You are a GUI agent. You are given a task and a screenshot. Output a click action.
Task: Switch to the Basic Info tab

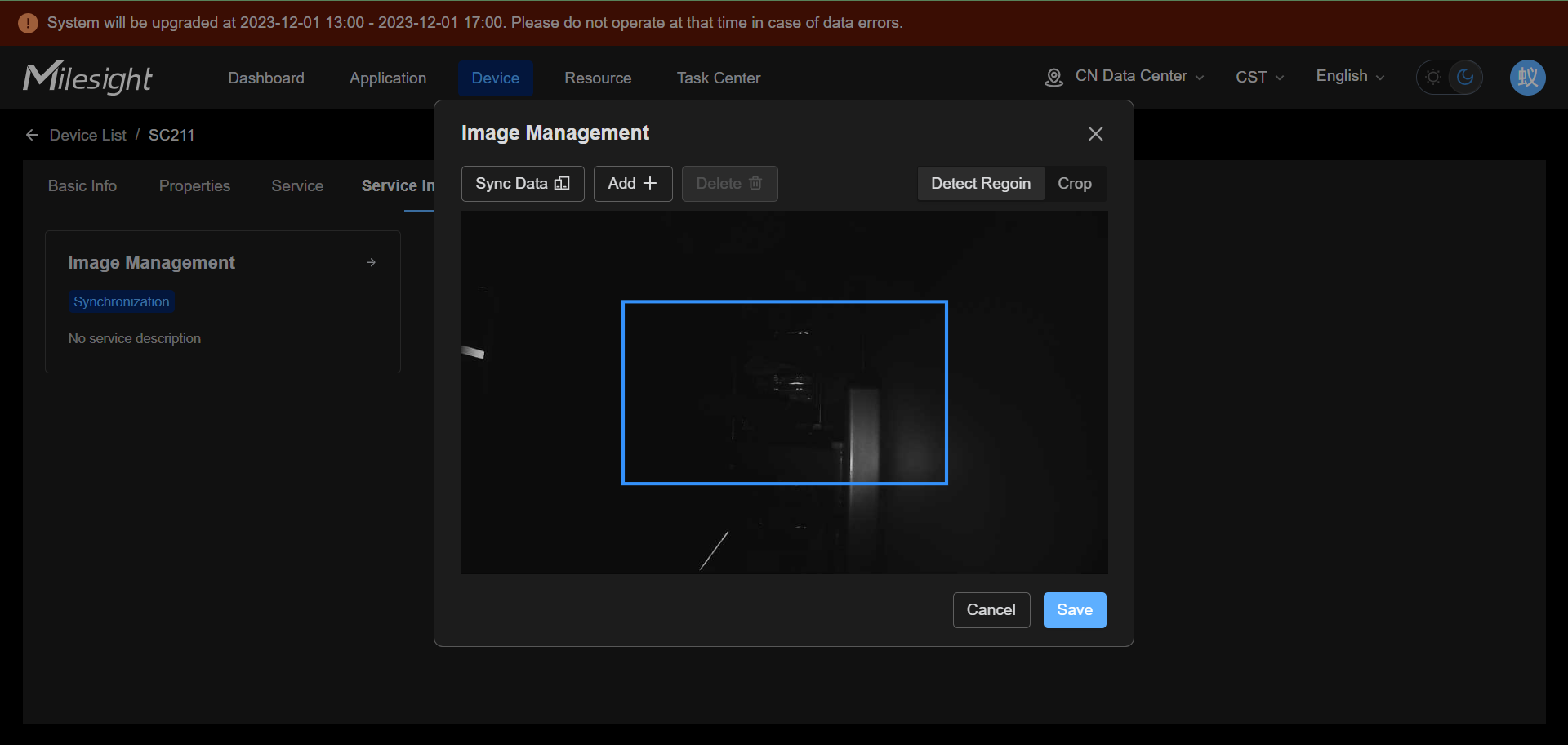click(x=82, y=185)
